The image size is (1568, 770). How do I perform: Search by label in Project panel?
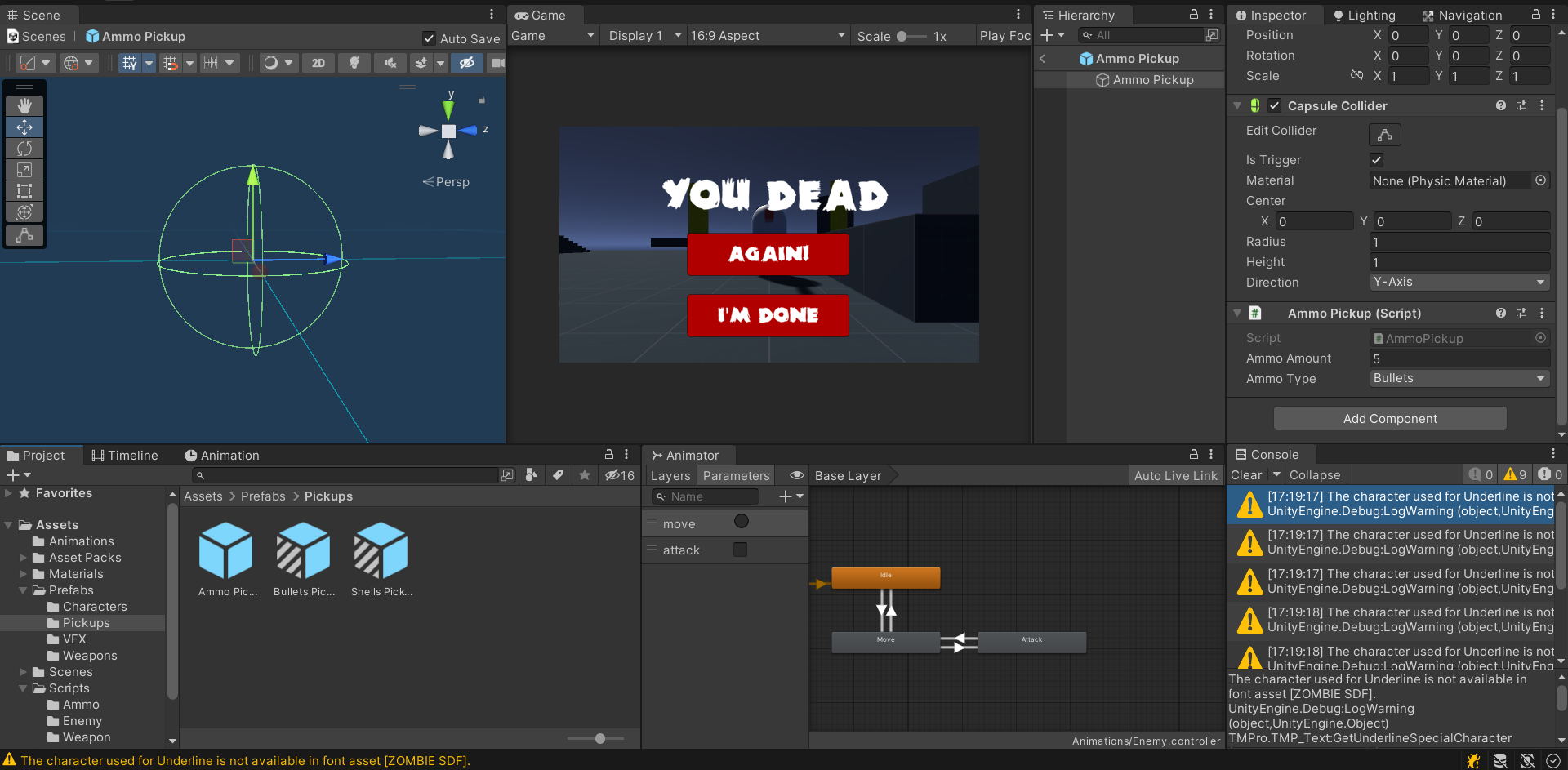(x=558, y=475)
